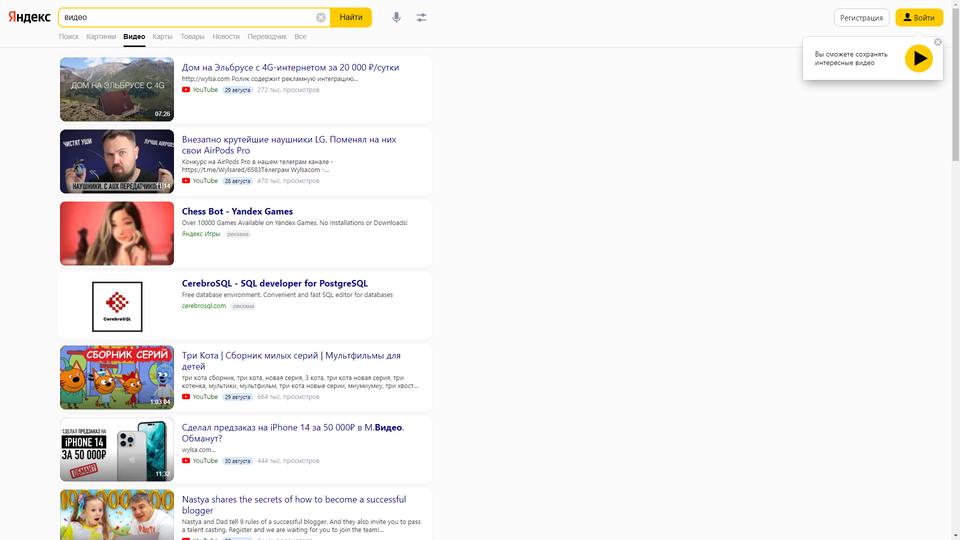The image size is (960, 540).
Task: Open the Регистрация button
Action: pyautogui.click(x=861, y=18)
